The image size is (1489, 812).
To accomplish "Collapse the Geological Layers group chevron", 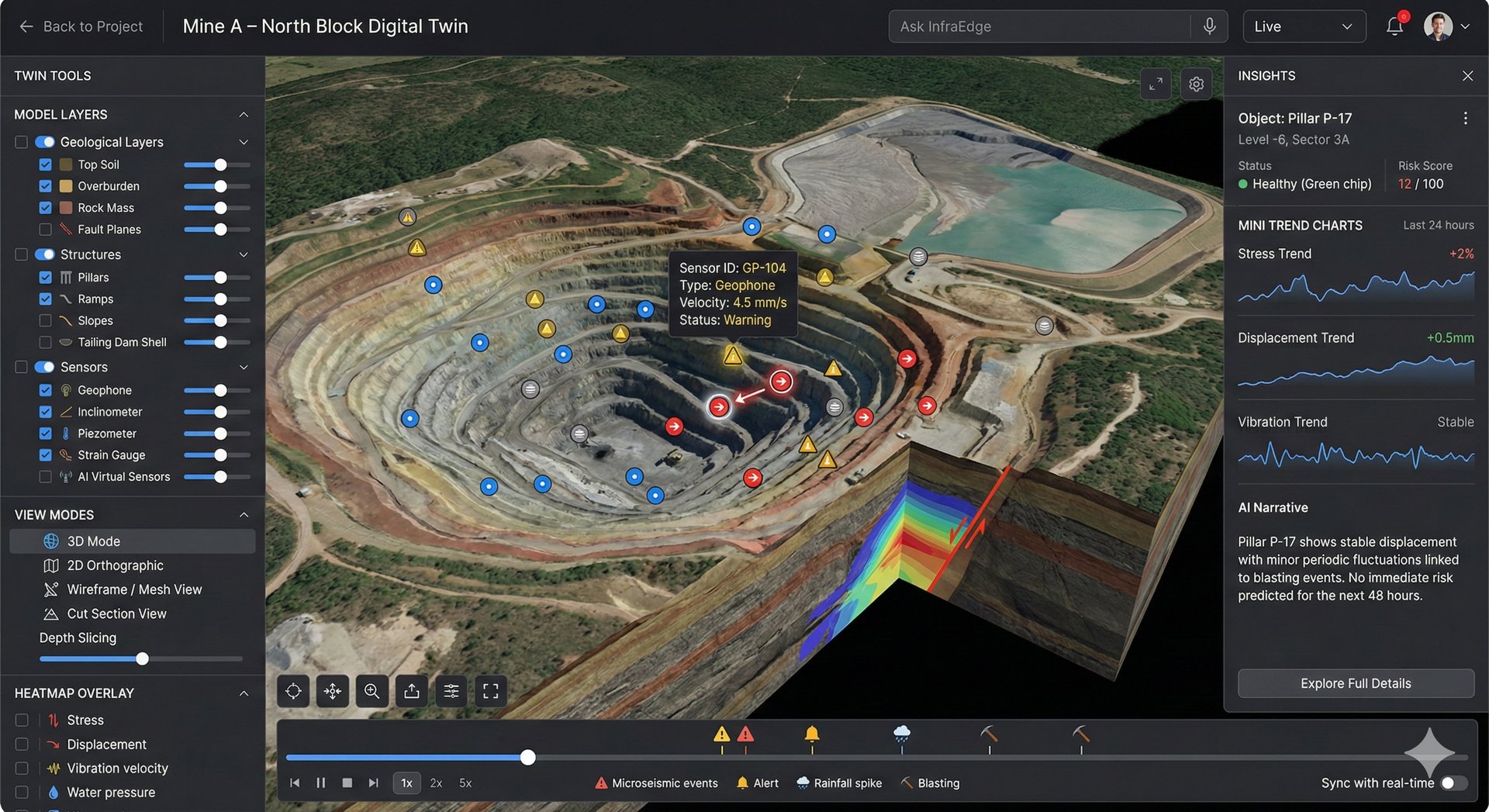I will 244,142.
